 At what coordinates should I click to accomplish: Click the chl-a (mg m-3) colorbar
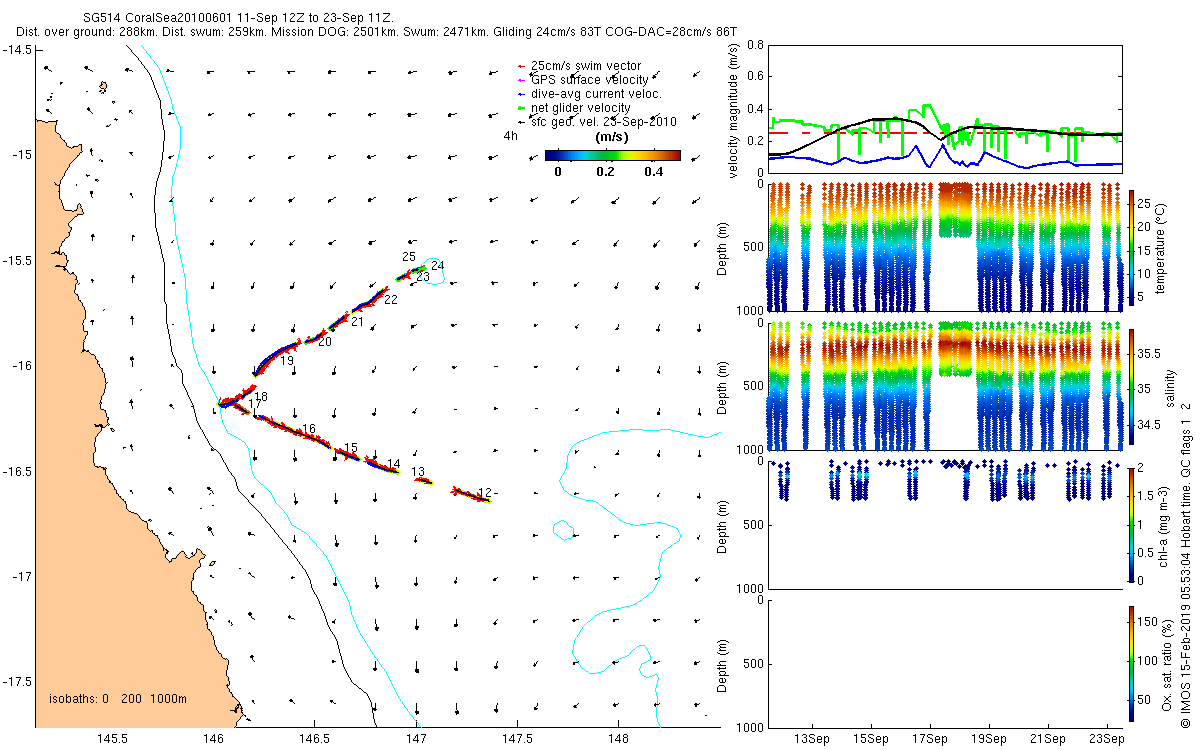tap(1131, 524)
